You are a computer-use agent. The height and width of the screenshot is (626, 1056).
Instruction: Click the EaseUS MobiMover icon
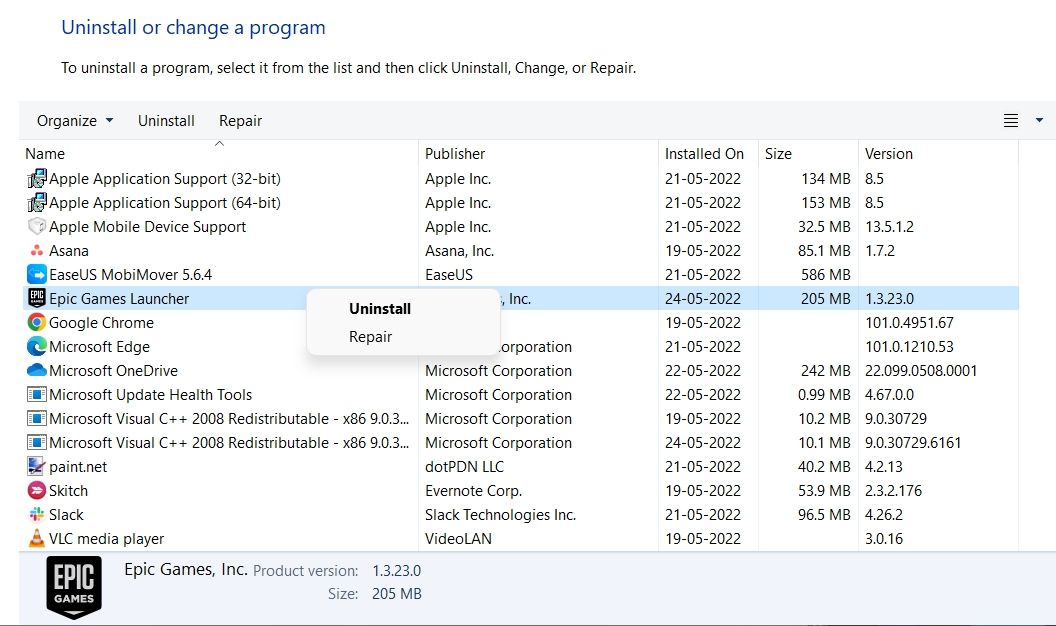coord(36,275)
